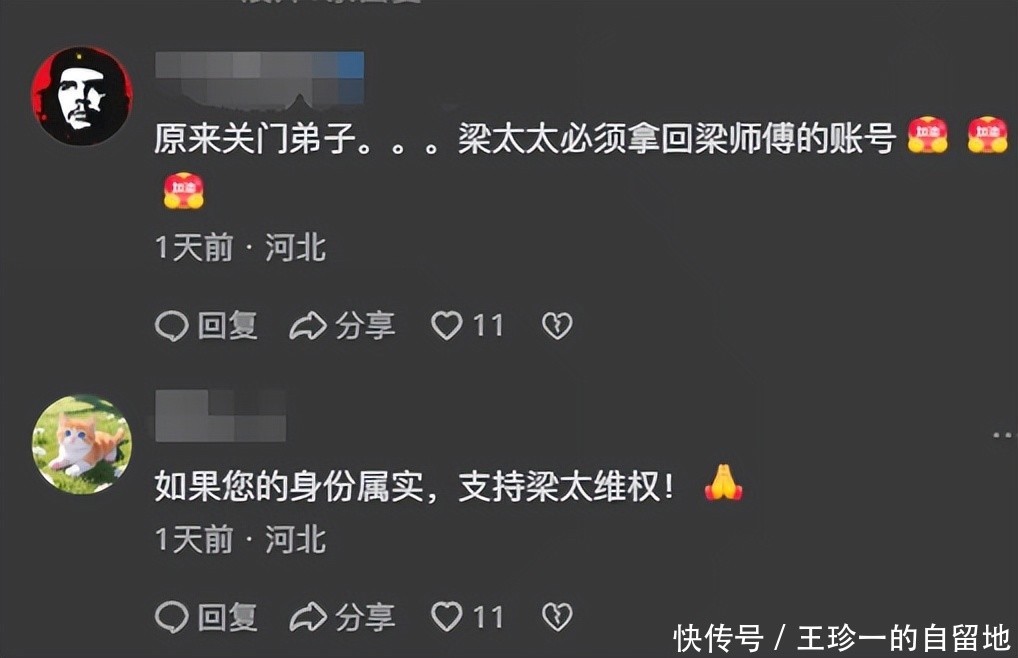Click first red cheering emoji in first comment

[927, 136]
